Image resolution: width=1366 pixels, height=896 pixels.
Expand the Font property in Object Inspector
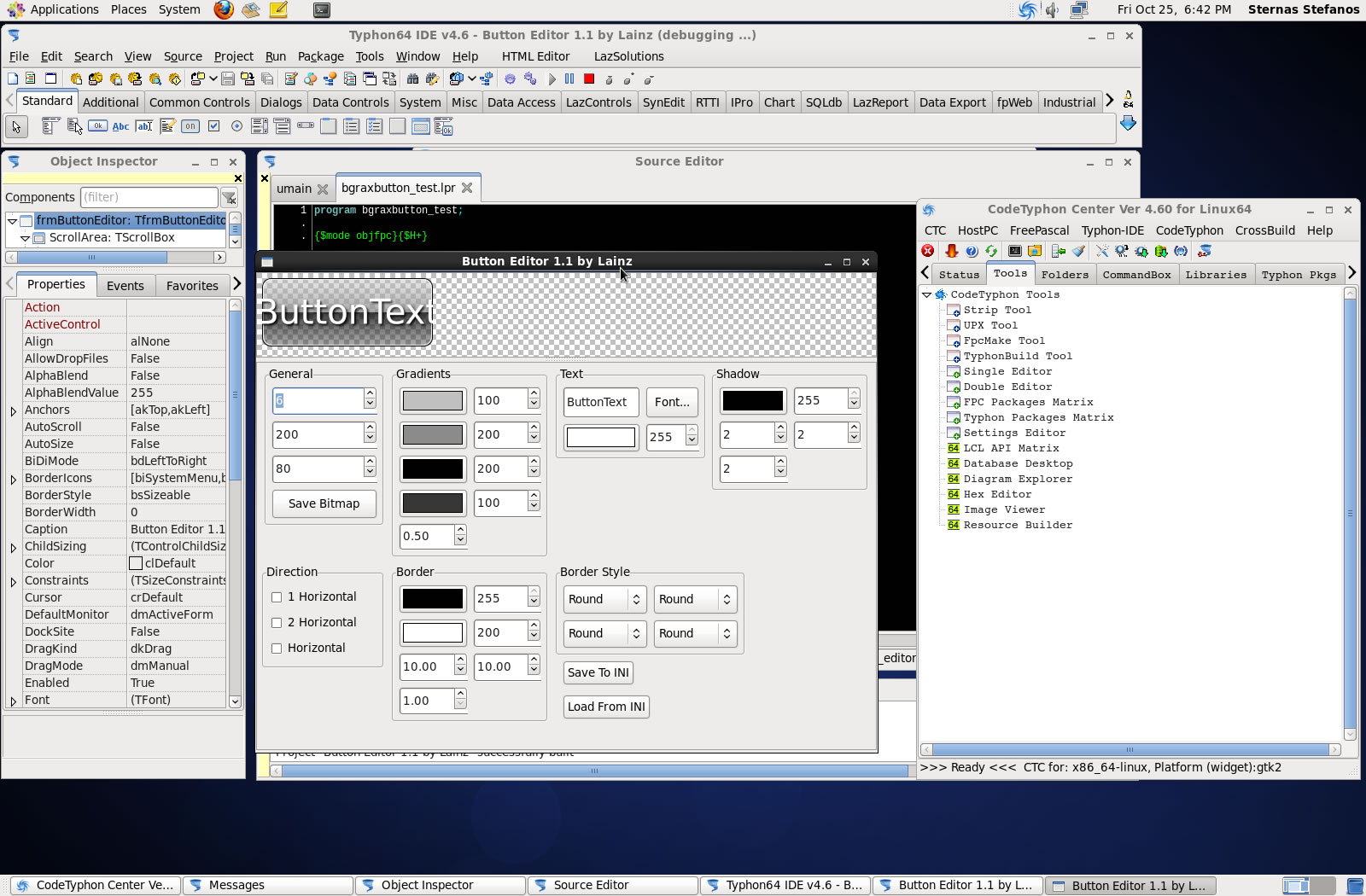pos(14,701)
